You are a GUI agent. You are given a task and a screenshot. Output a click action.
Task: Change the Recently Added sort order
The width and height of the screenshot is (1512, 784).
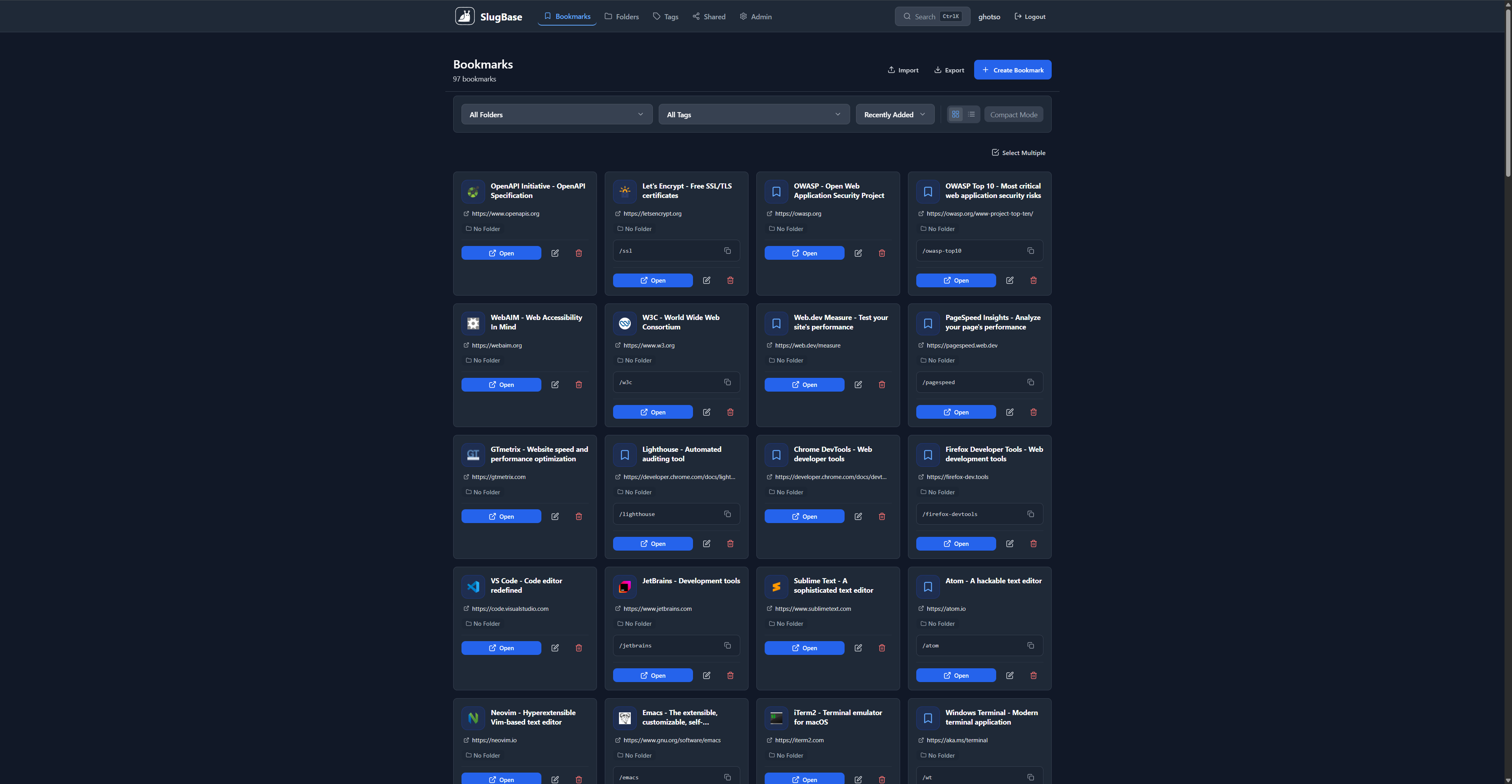[895, 115]
